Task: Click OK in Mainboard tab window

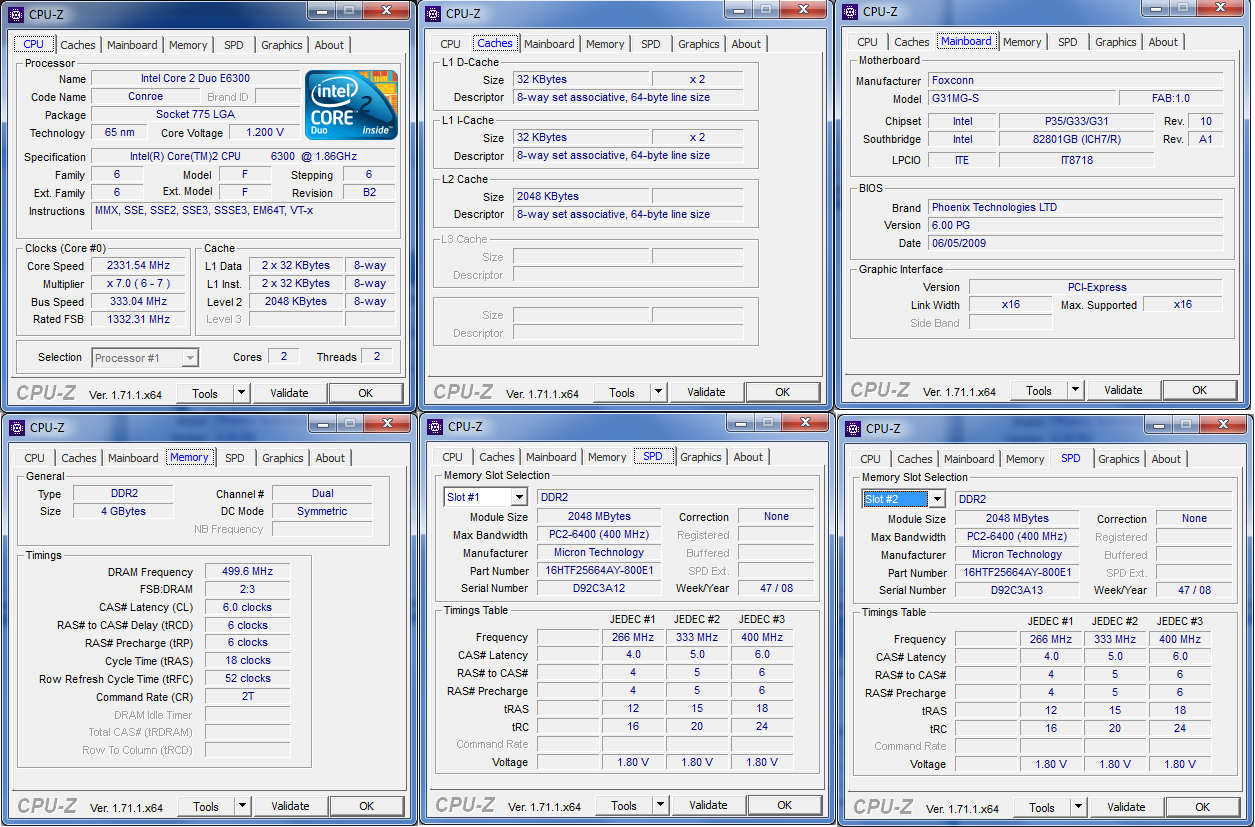Action: (x=1200, y=390)
